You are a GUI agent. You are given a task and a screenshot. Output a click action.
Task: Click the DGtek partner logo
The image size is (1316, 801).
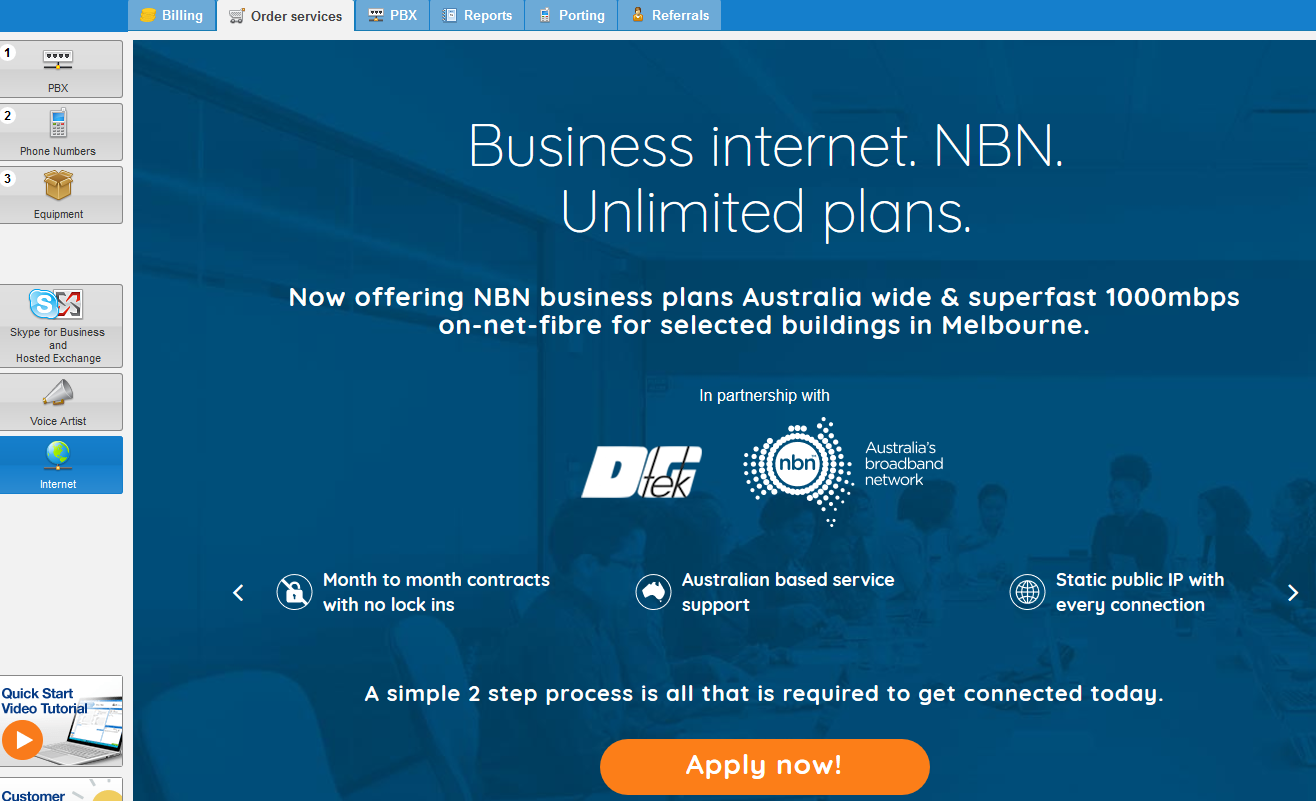point(641,472)
